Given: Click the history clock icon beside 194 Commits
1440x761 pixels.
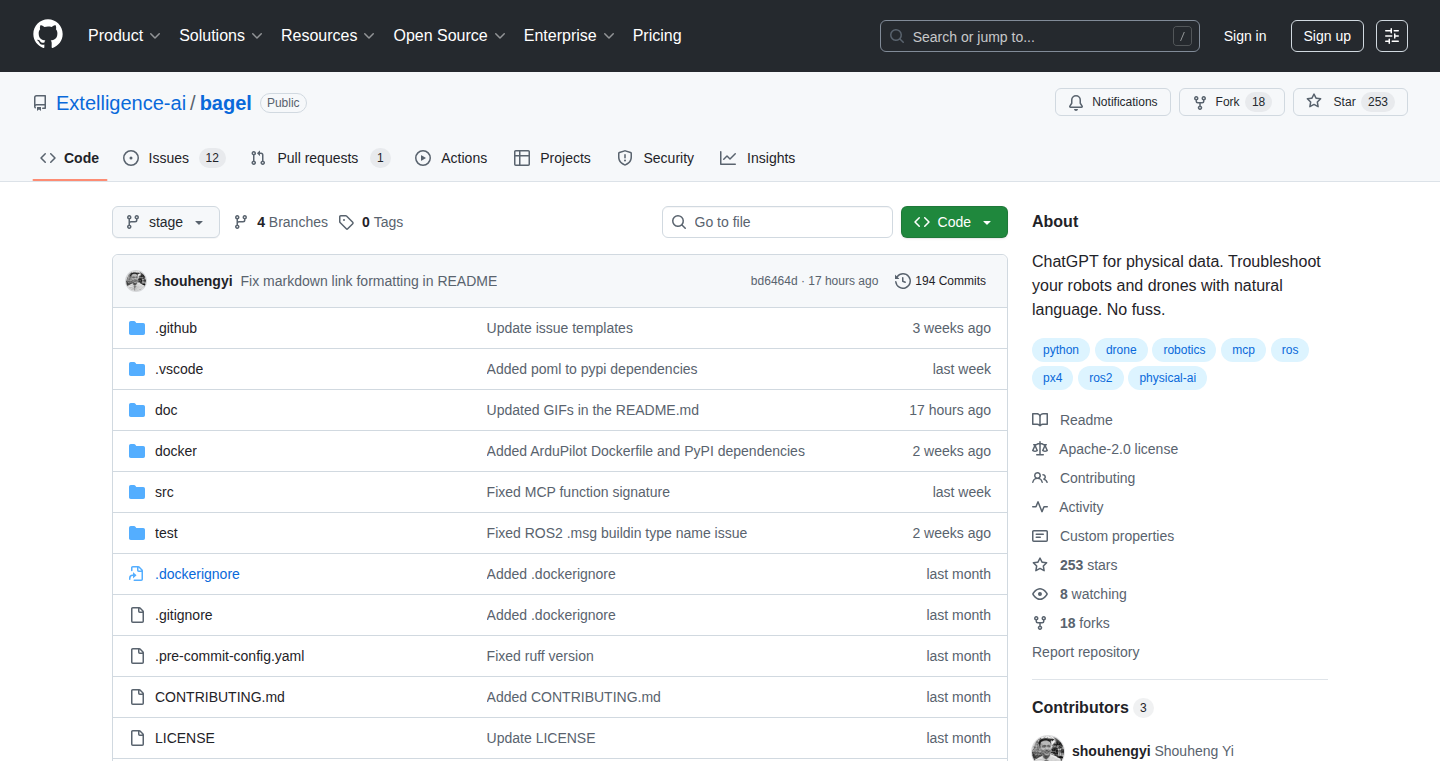Looking at the screenshot, I should click(x=903, y=281).
